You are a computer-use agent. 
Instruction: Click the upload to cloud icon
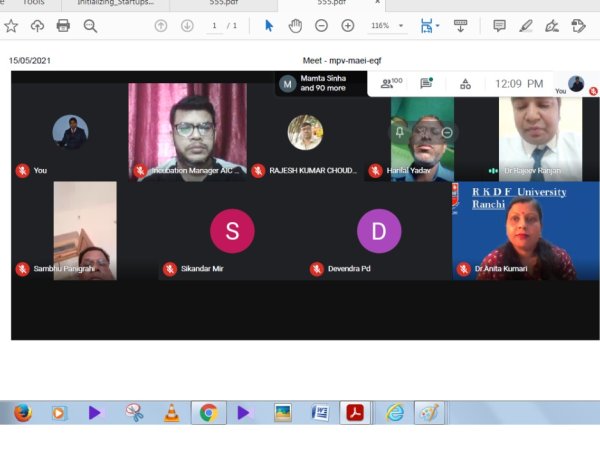[x=38, y=26]
